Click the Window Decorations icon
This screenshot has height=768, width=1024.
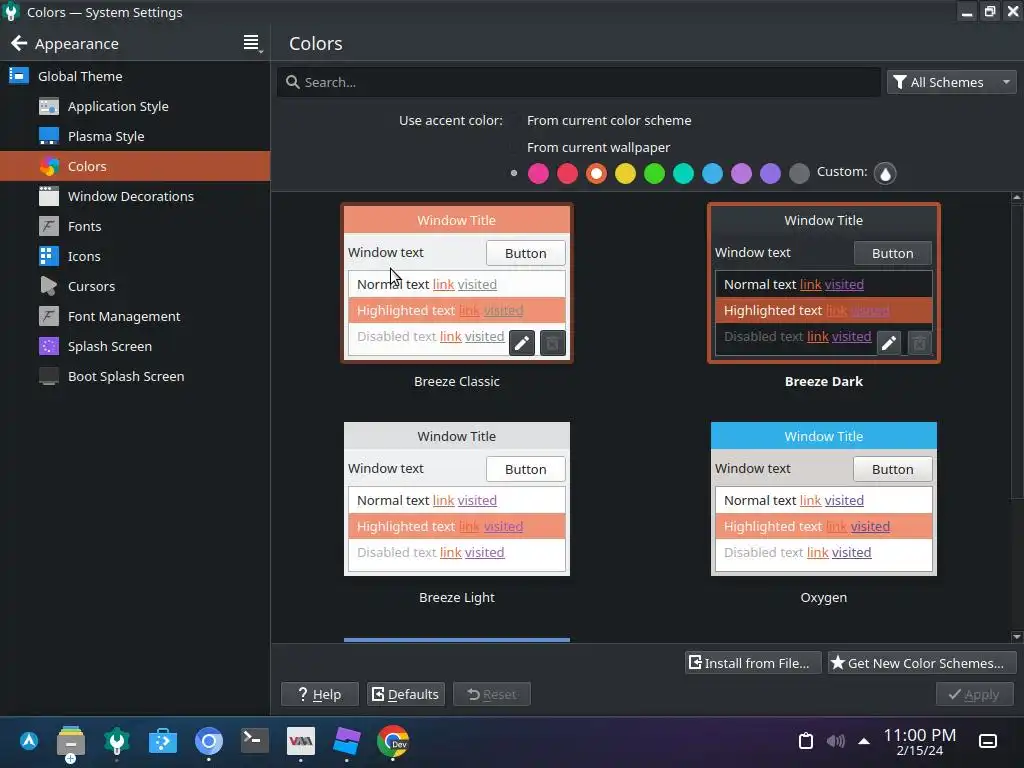[48, 196]
